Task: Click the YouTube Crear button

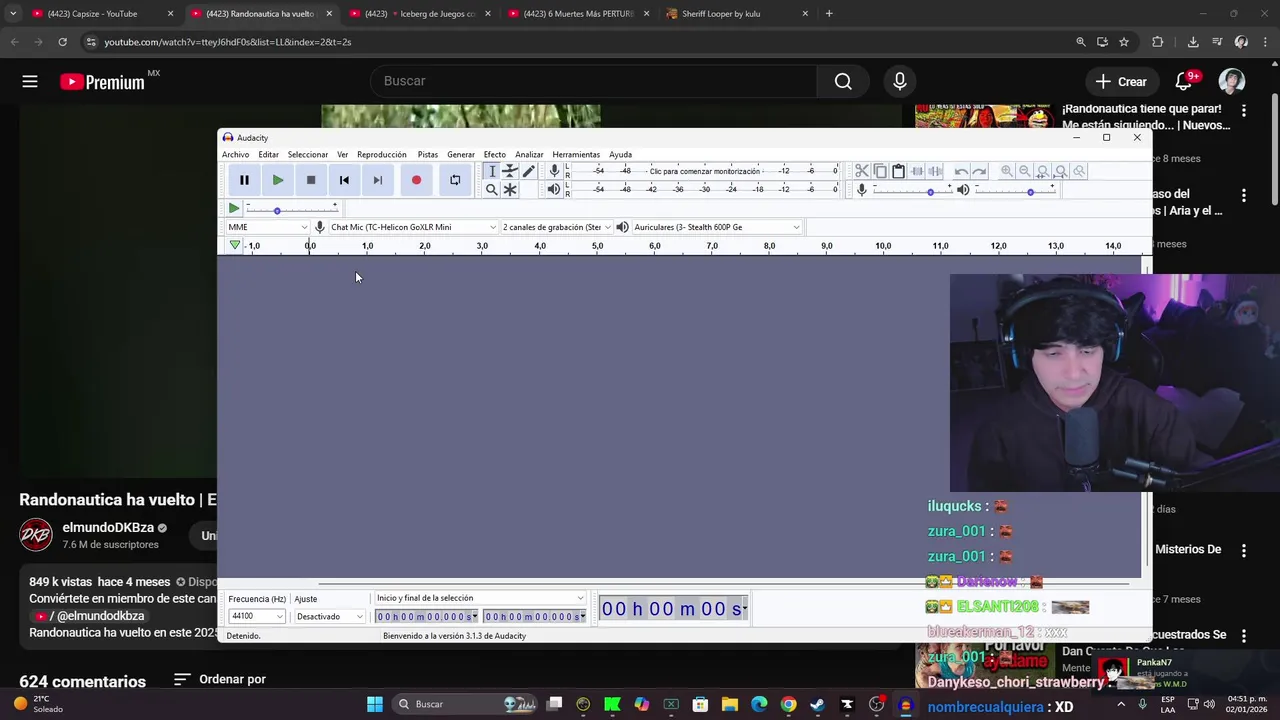Action: click(1121, 82)
